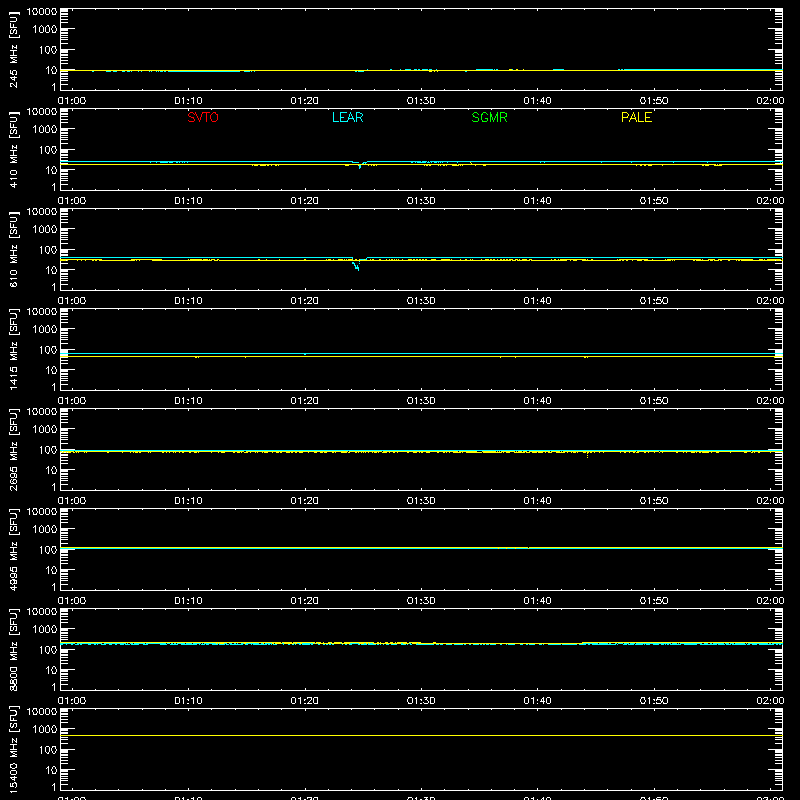This screenshot has height=800, width=800.
Task: Click the 10 tick on 1415 MHz axis
Action: pos(51,370)
